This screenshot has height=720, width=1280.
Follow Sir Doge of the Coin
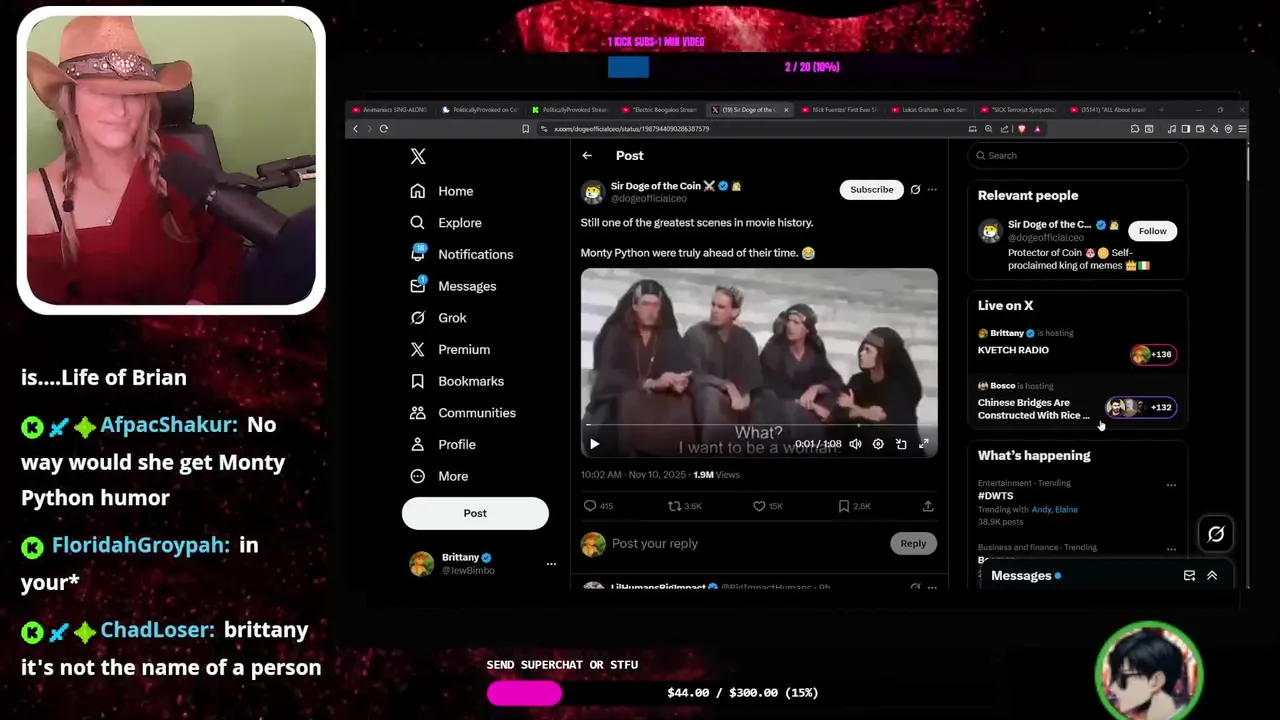pyautogui.click(x=1152, y=231)
